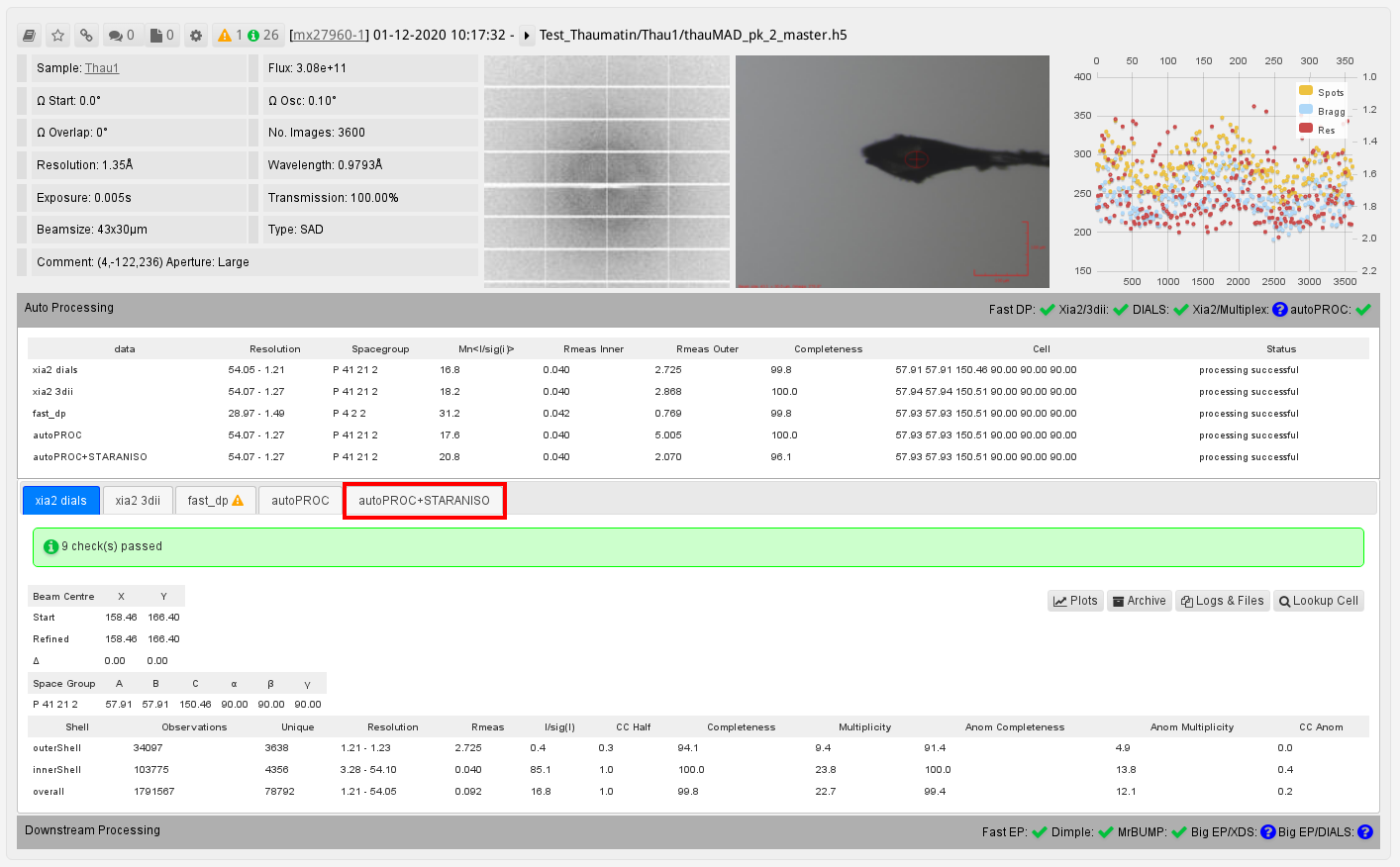This screenshot has height=867, width=1400.
Task: Click orange warning triangle count 1
Action: tap(231, 36)
